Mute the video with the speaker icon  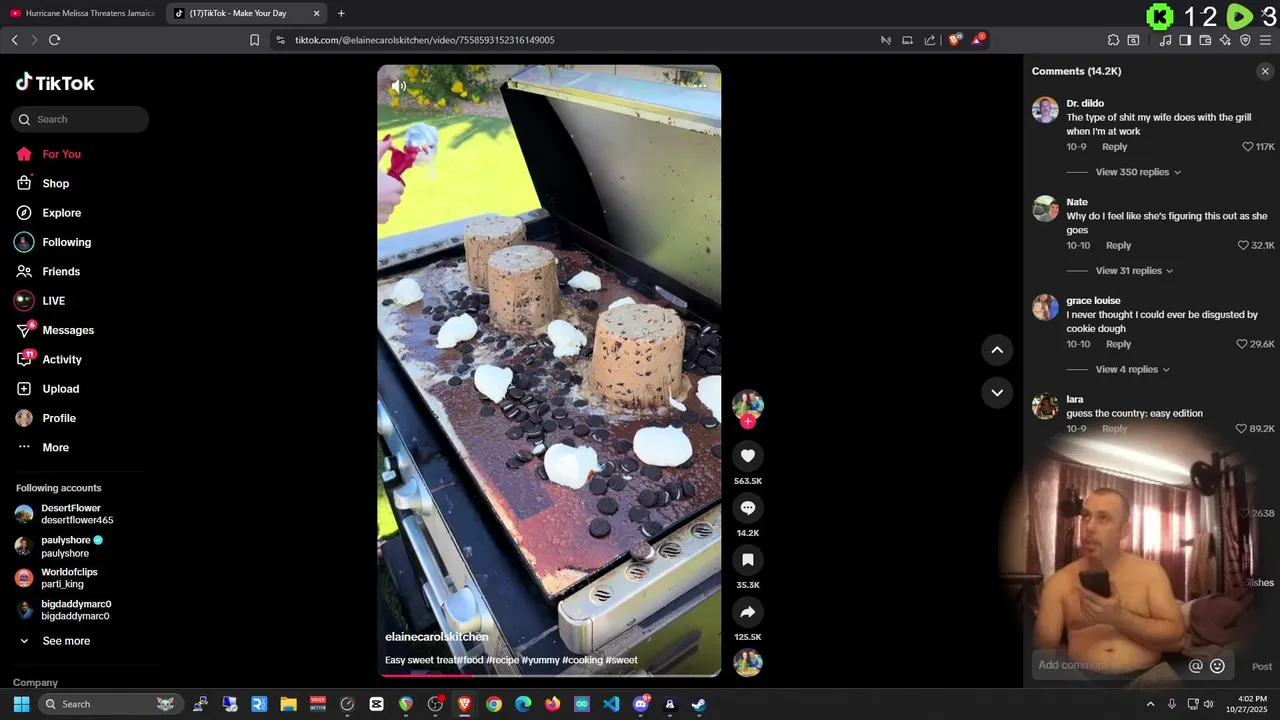(398, 86)
